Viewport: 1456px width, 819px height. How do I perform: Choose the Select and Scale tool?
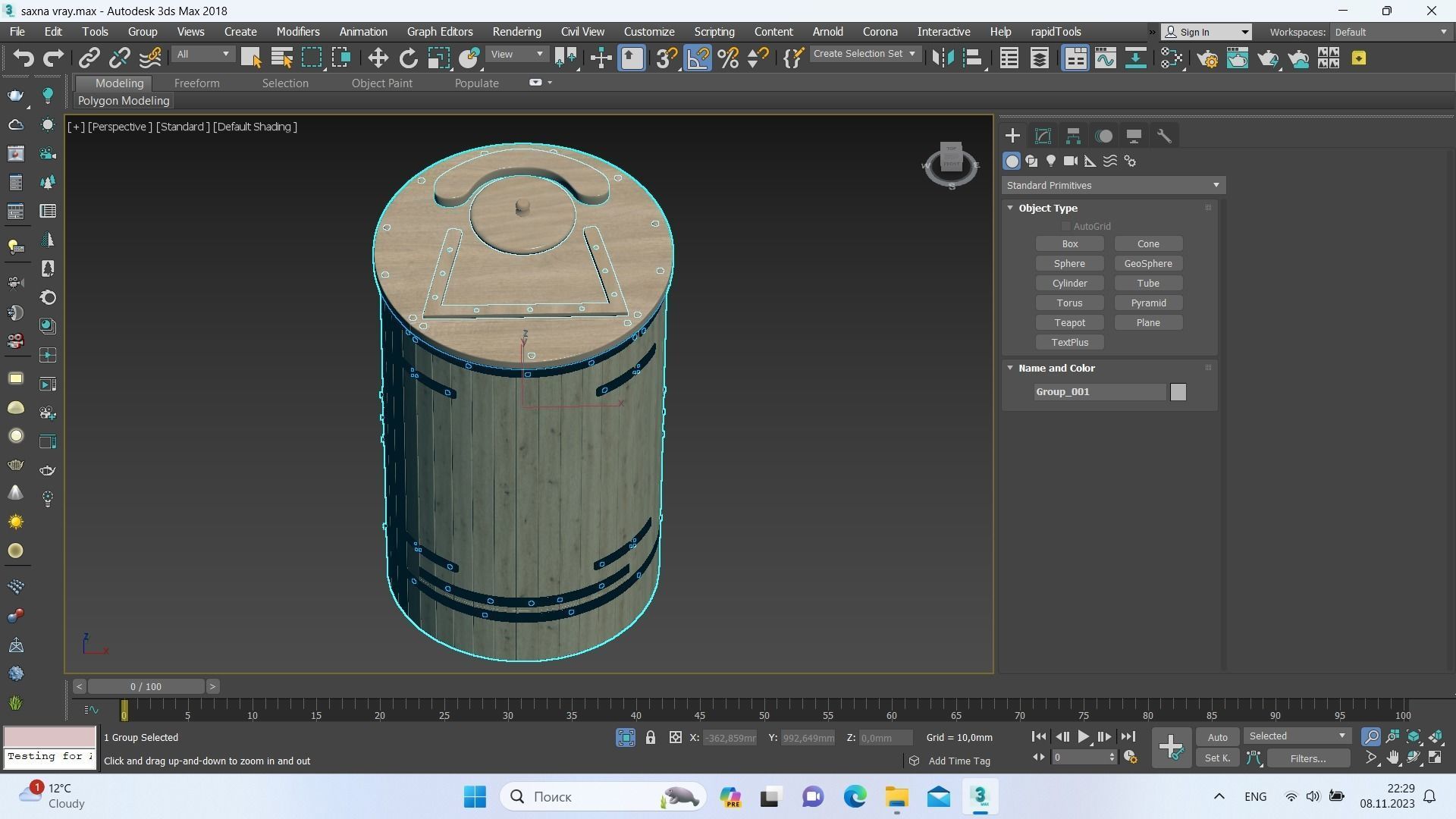[438, 58]
